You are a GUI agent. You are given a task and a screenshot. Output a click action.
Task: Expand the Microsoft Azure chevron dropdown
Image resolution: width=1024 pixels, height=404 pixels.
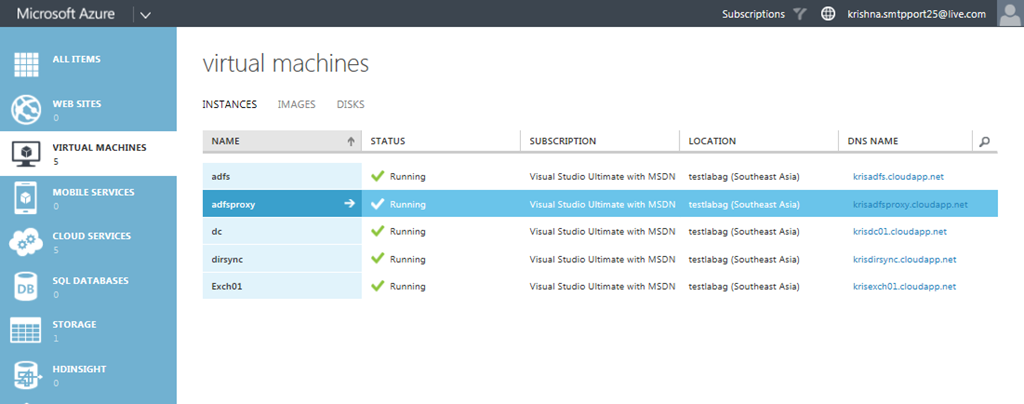[145, 15]
